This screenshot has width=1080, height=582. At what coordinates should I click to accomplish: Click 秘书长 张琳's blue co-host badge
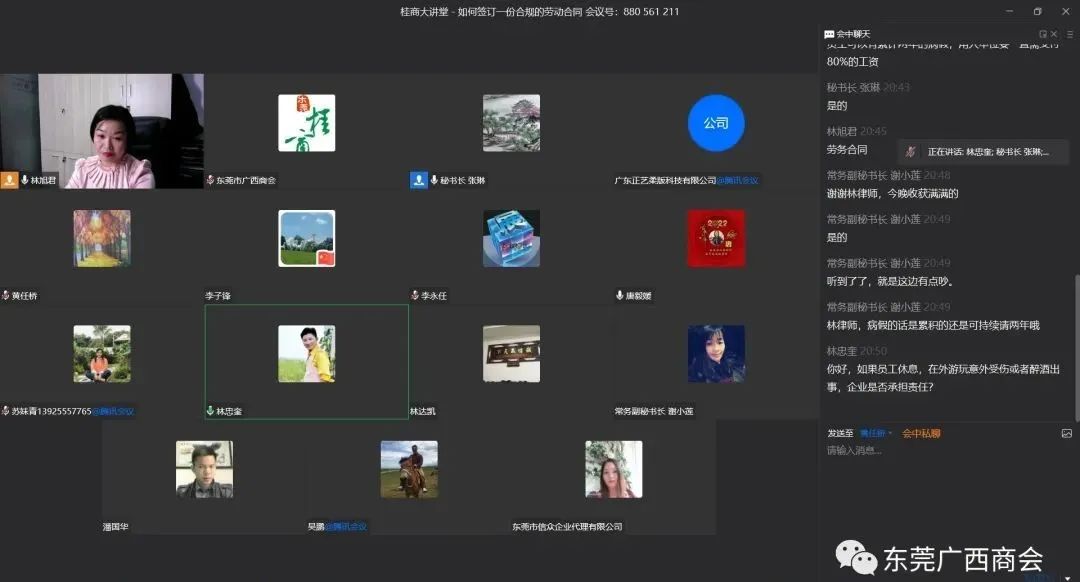click(x=419, y=180)
